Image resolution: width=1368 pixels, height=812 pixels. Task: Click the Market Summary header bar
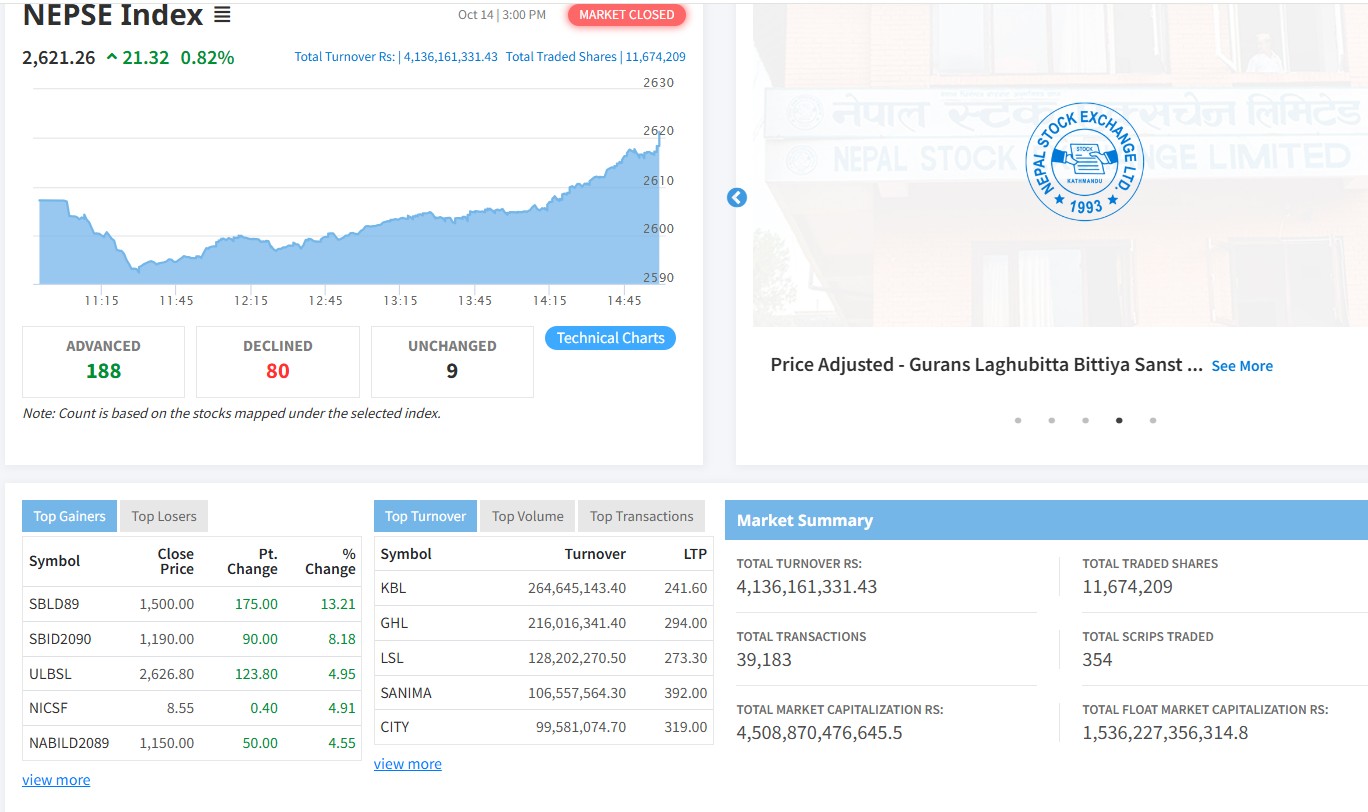pyautogui.click(x=1046, y=520)
